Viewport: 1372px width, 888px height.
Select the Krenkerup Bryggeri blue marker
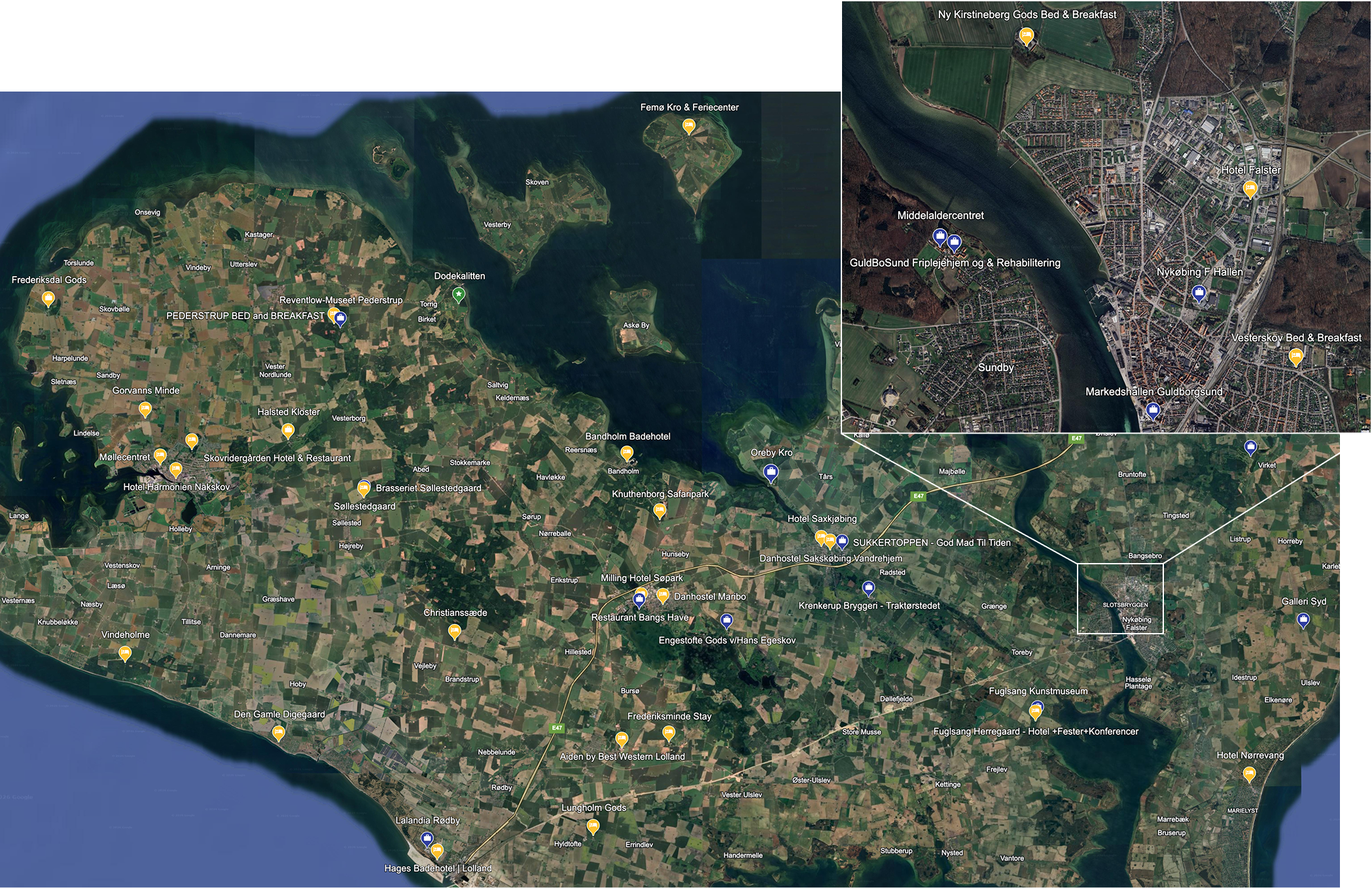(x=868, y=589)
